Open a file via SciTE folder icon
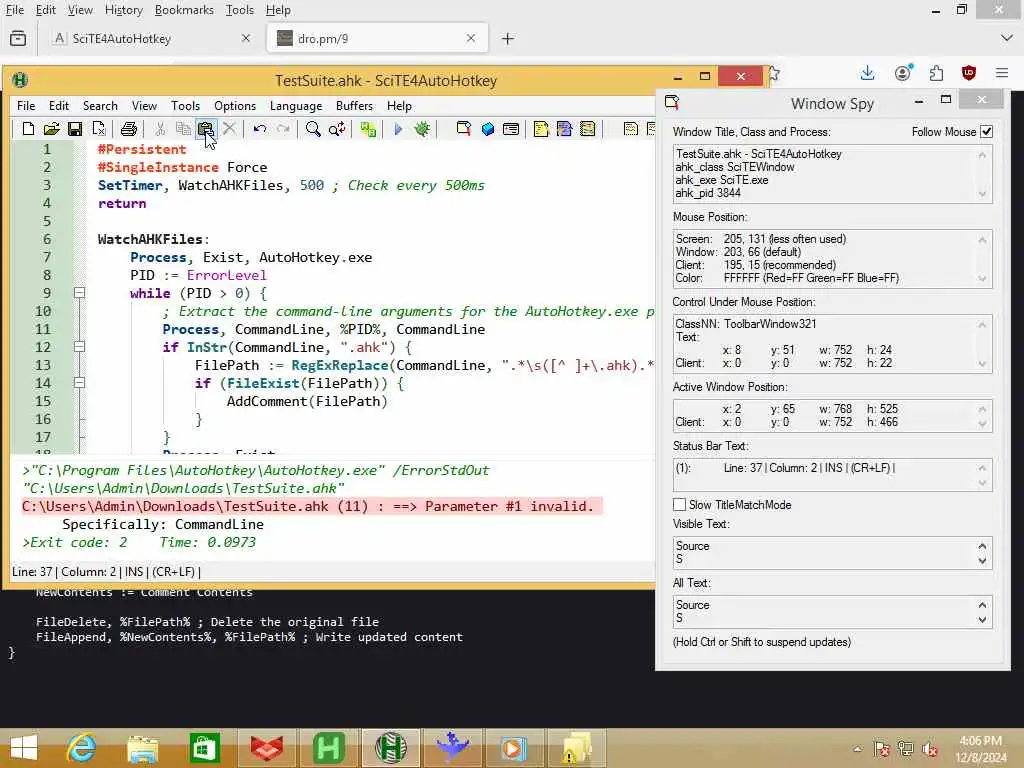1024x768 pixels. click(x=52, y=129)
